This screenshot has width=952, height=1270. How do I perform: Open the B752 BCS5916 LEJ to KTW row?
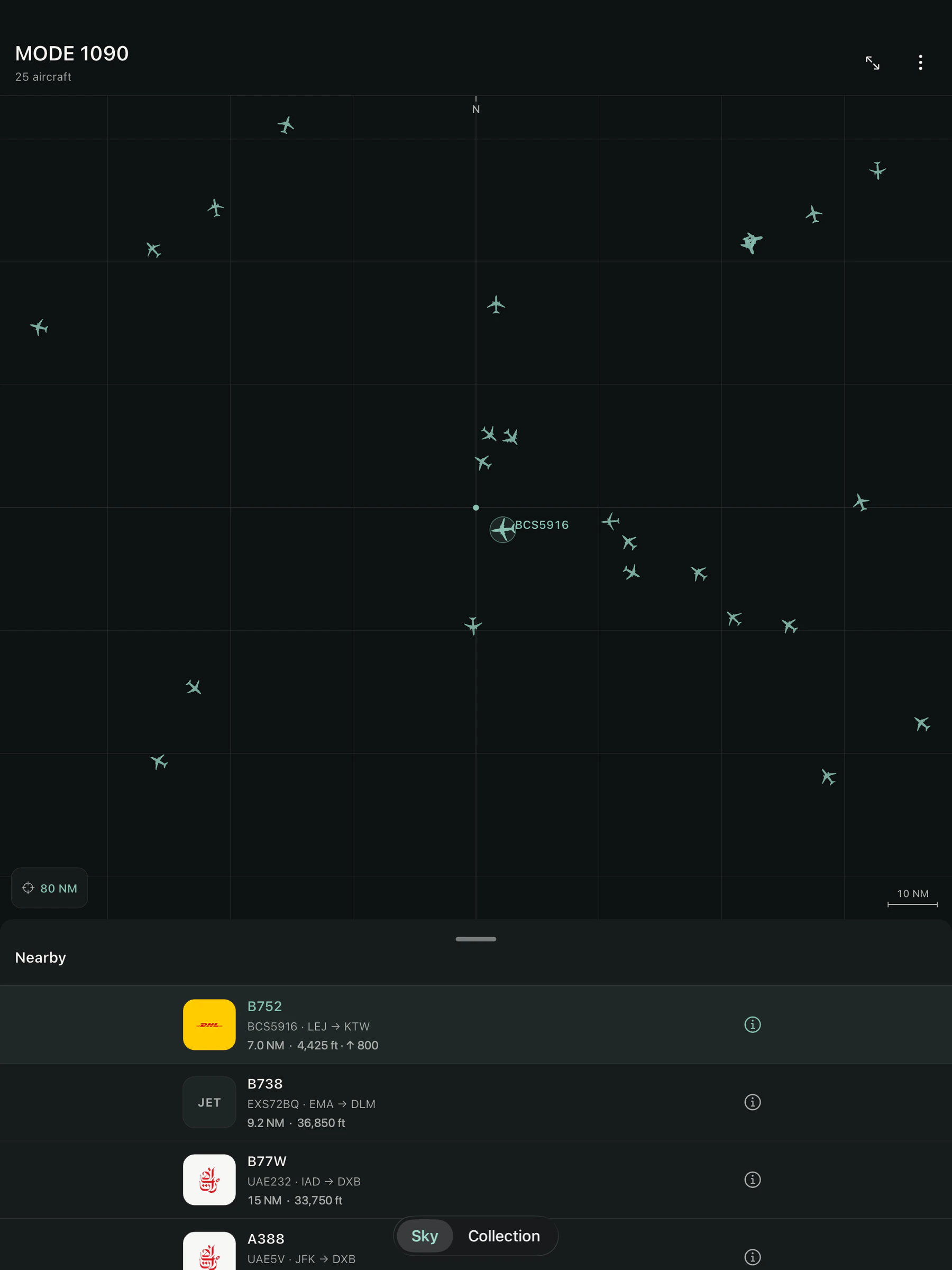(x=475, y=1025)
